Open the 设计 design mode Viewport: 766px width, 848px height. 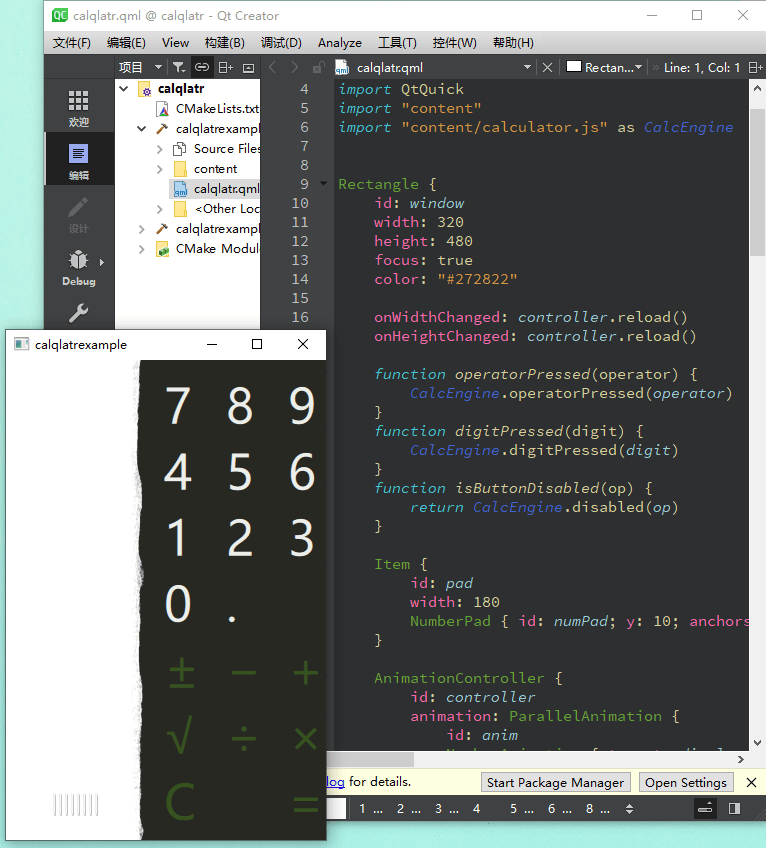pos(79,214)
